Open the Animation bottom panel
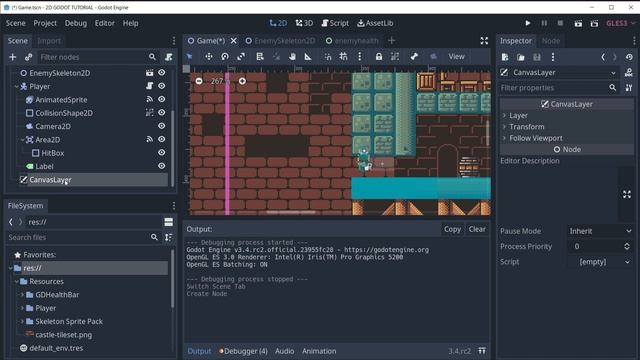Image resolution: width=640 pixels, height=360 pixels. (319, 351)
